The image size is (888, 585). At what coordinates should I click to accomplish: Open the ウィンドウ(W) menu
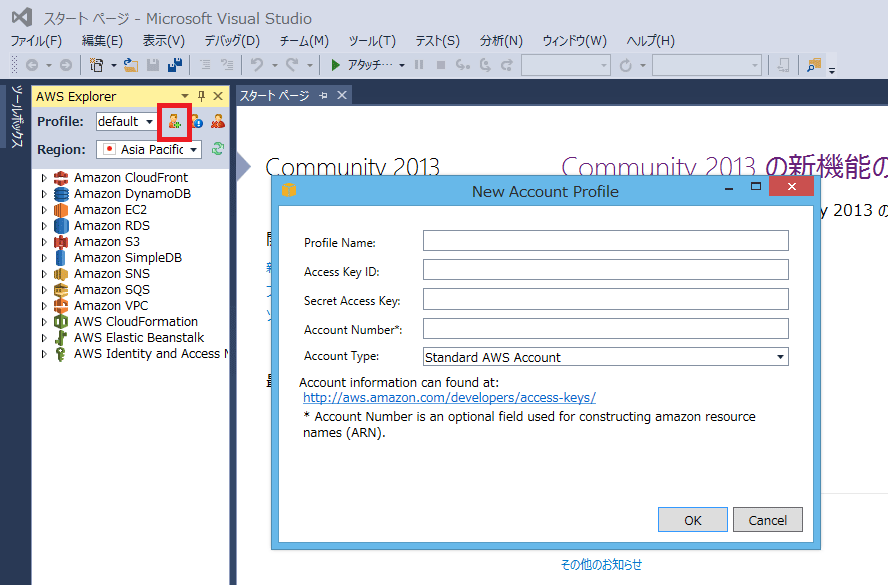(x=574, y=41)
